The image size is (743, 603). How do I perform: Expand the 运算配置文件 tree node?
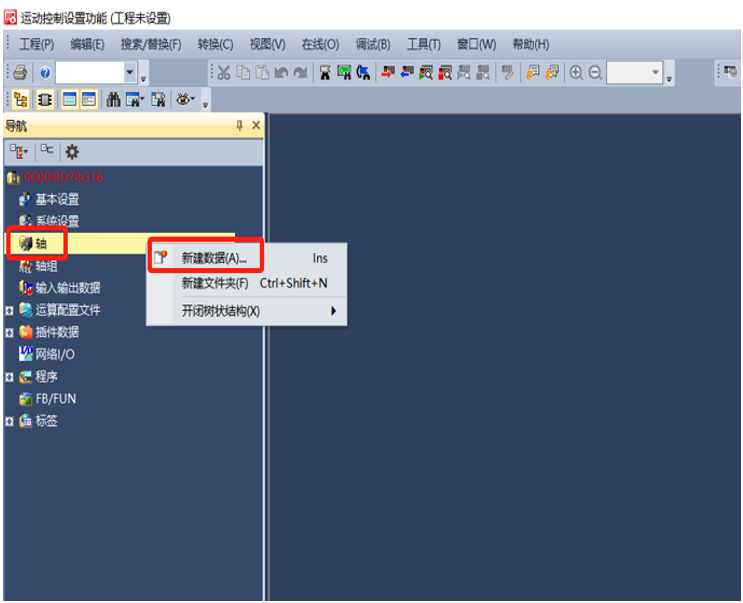9,311
